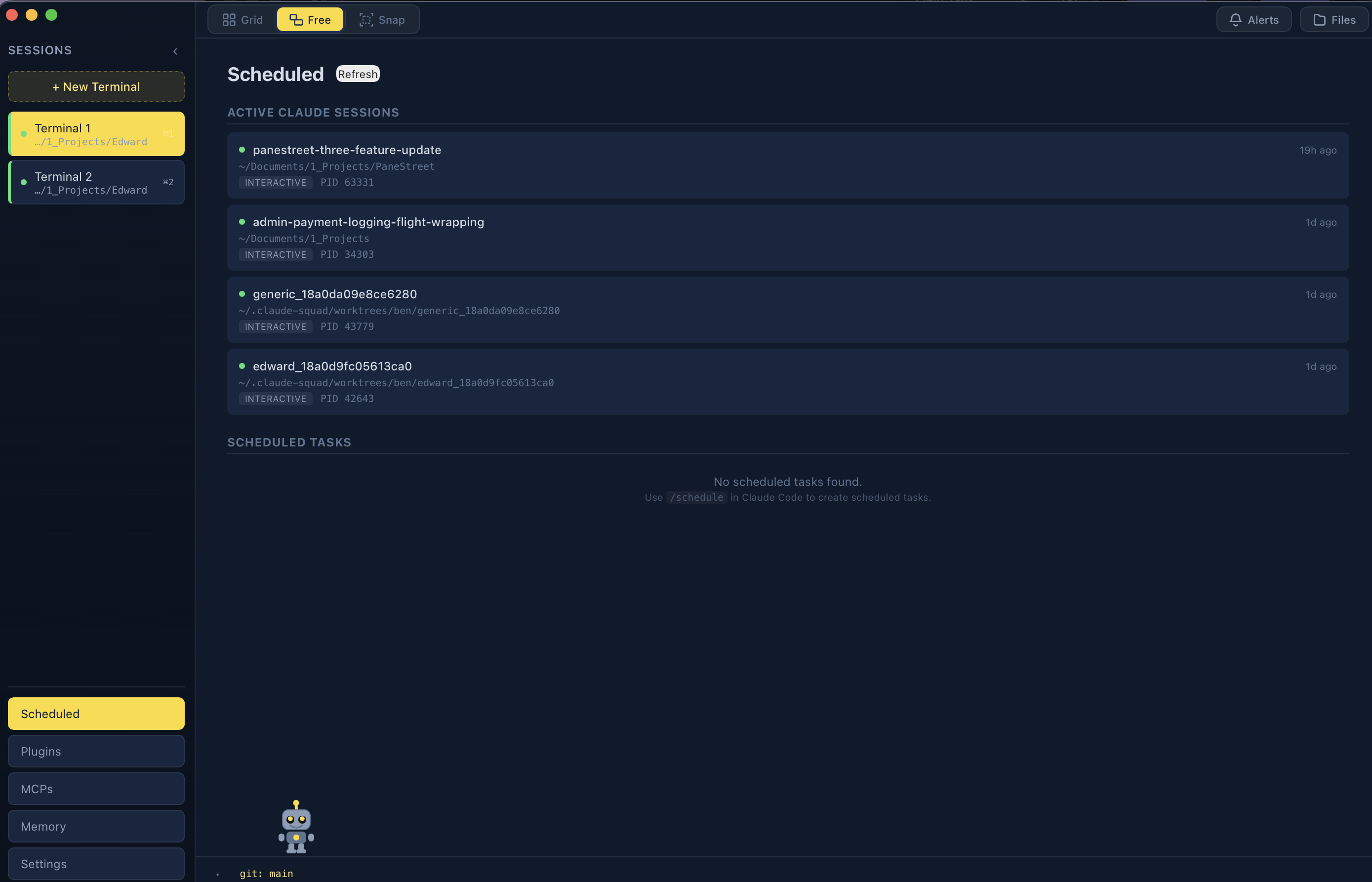Image resolution: width=1372 pixels, height=882 pixels.
Task: Click the green status dot on admin-payment-logging-flight-wrapping
Action: click(242, 222)
